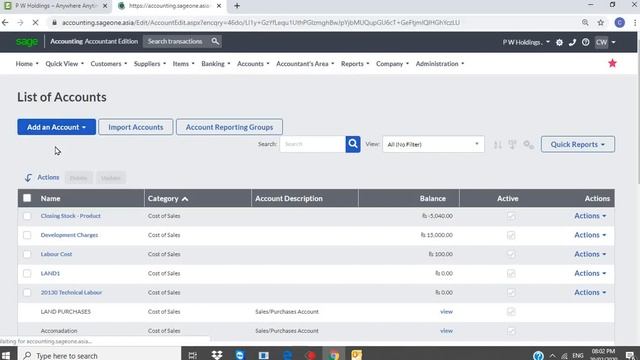640x360 pixels.
Task: Open Chrome profile avatar
Action: tap(619, 23)
